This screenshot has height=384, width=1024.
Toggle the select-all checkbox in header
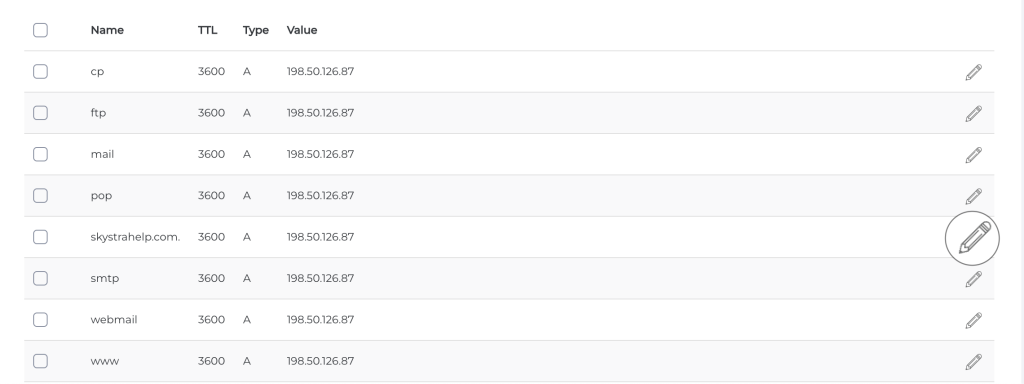click(40, 30)
